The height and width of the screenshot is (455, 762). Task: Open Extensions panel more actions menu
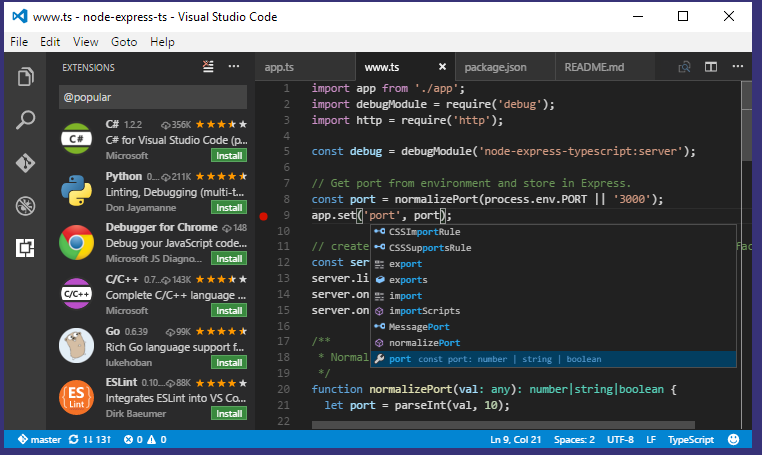234,67
